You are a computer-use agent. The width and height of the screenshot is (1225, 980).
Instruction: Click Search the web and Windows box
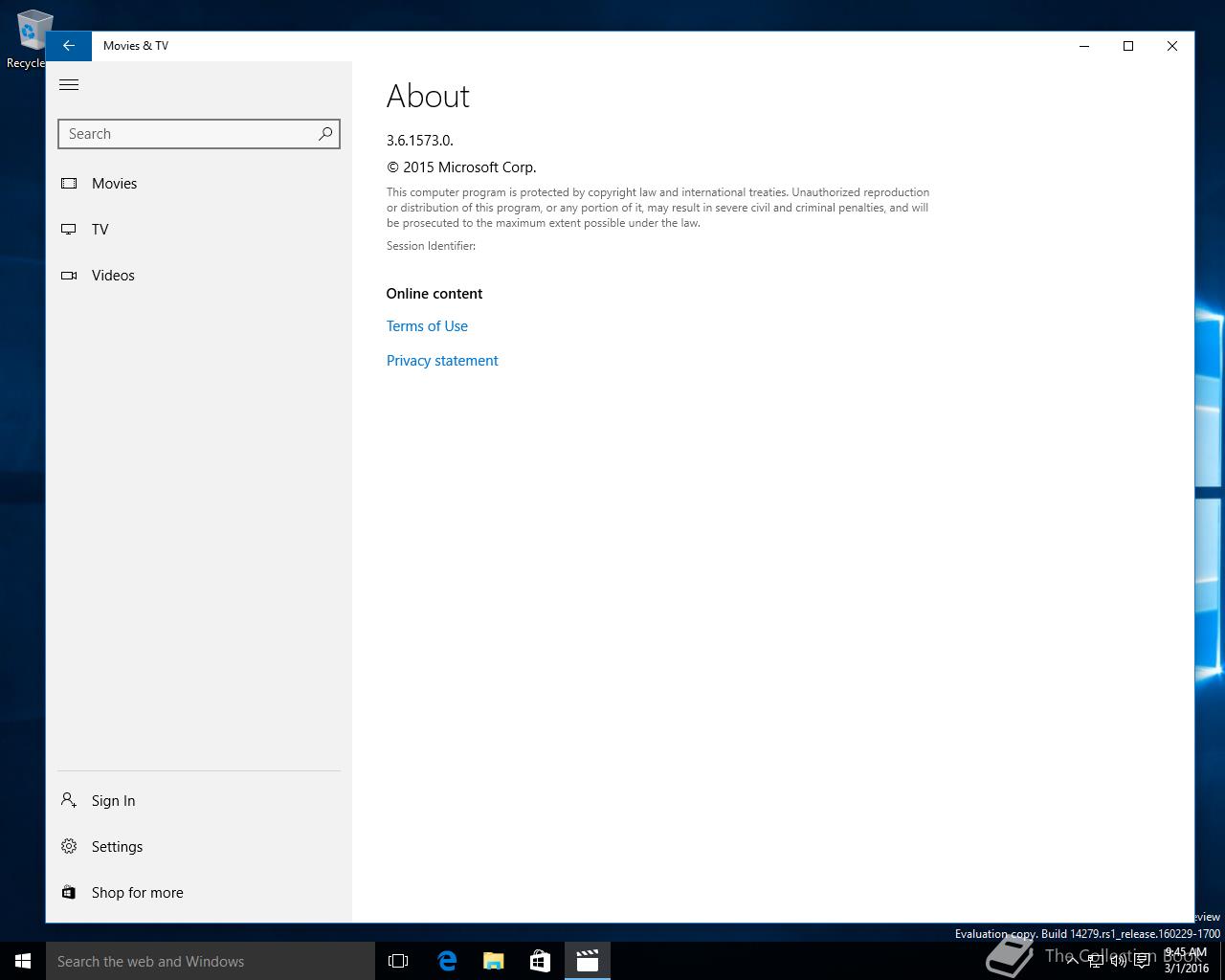pos(211,961)
